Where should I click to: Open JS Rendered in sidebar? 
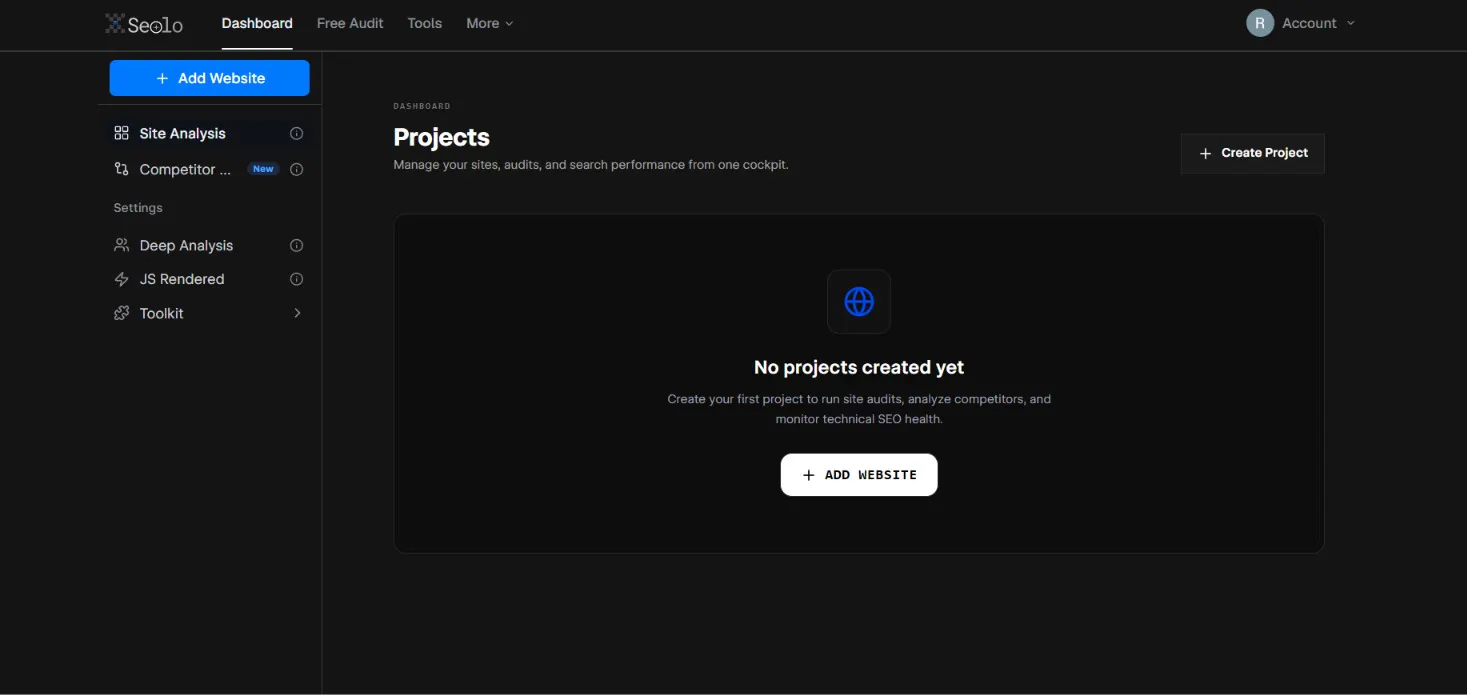pos(209,279)
